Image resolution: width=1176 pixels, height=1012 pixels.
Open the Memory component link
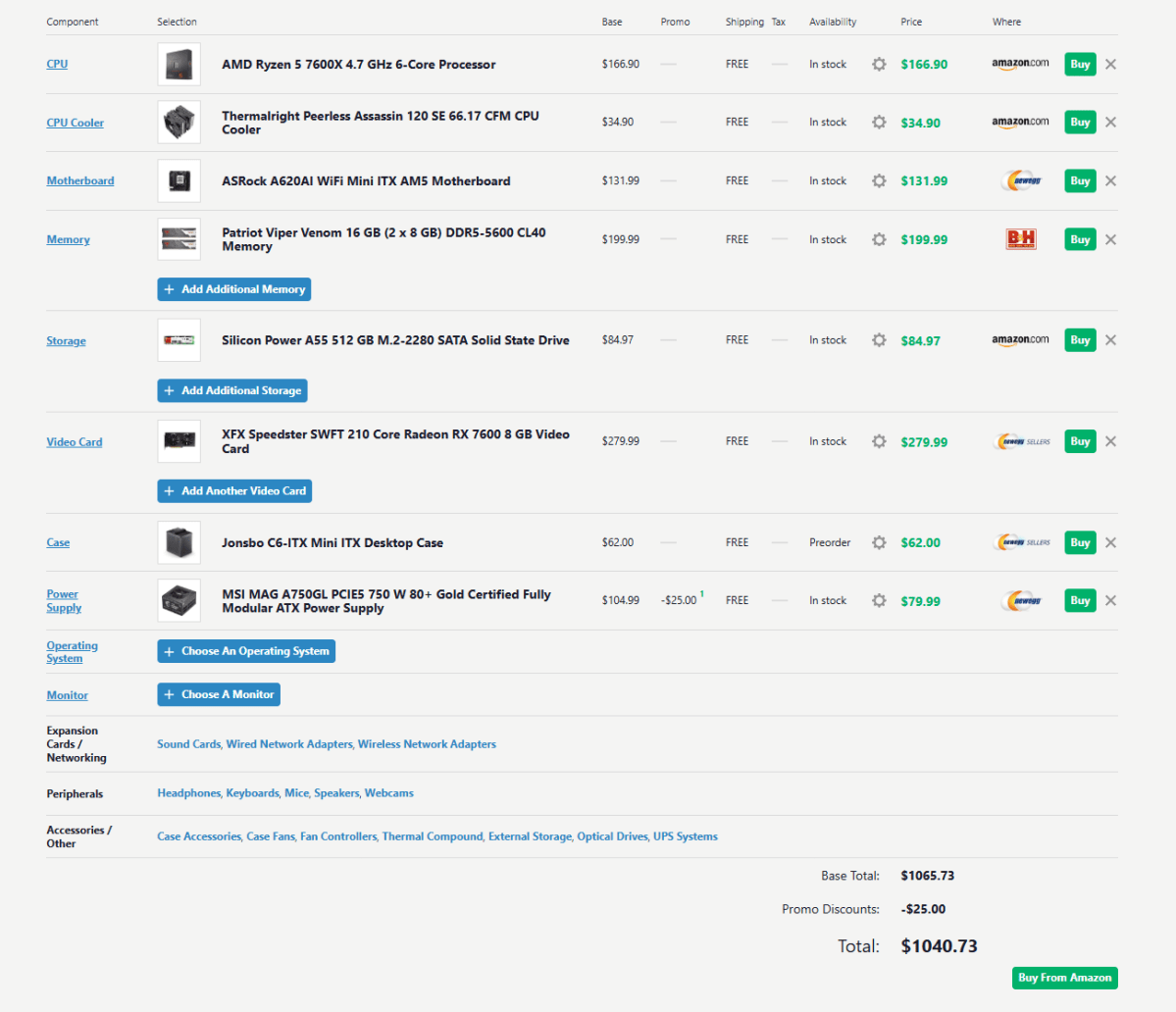(x=69, y=240)
